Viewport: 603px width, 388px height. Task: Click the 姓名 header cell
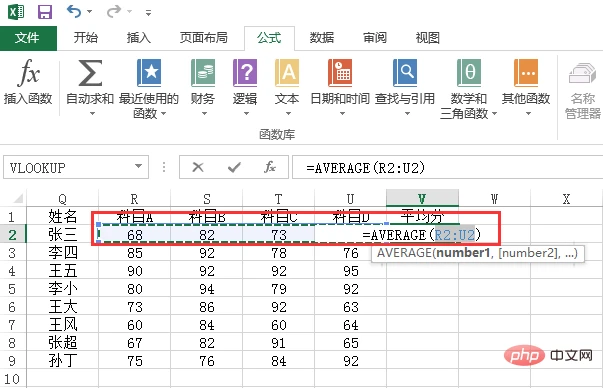[x=62, y=217]
